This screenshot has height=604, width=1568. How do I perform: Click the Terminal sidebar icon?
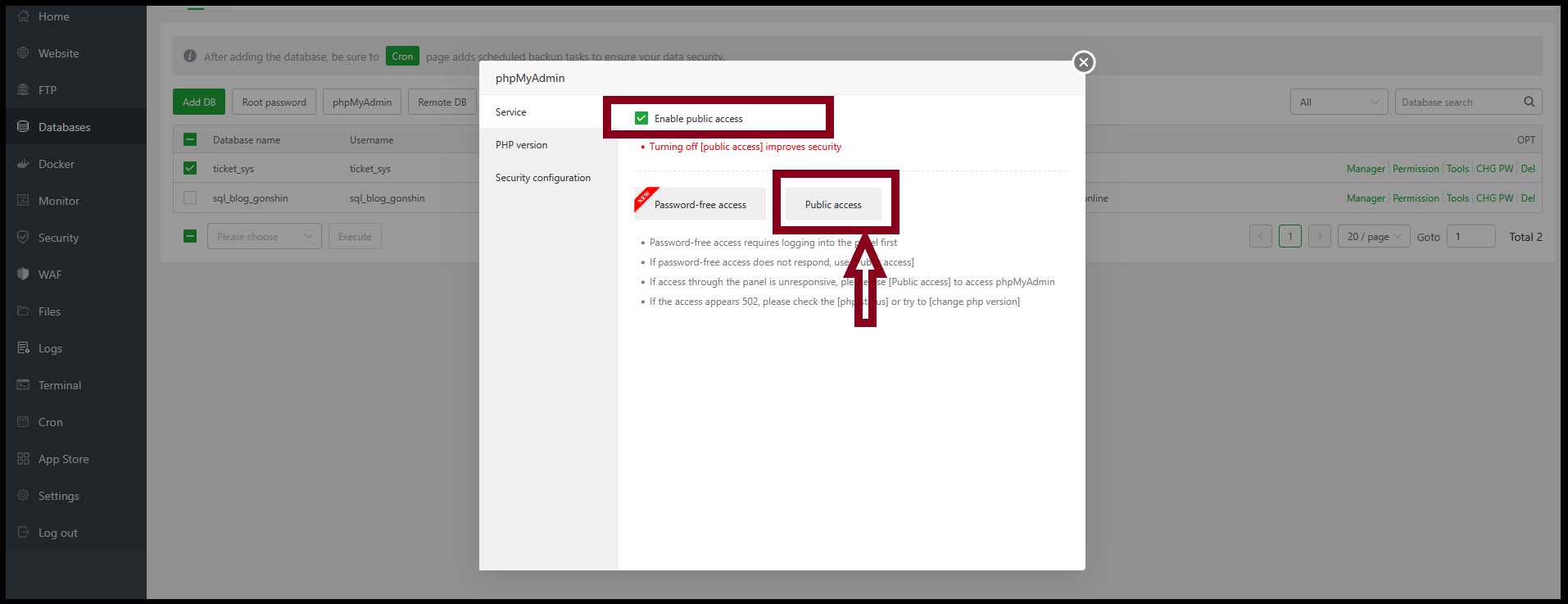(23, 385)
